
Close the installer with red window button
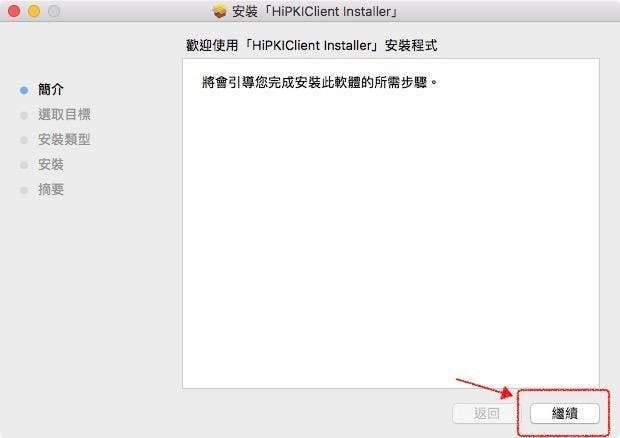pos(14,11)
